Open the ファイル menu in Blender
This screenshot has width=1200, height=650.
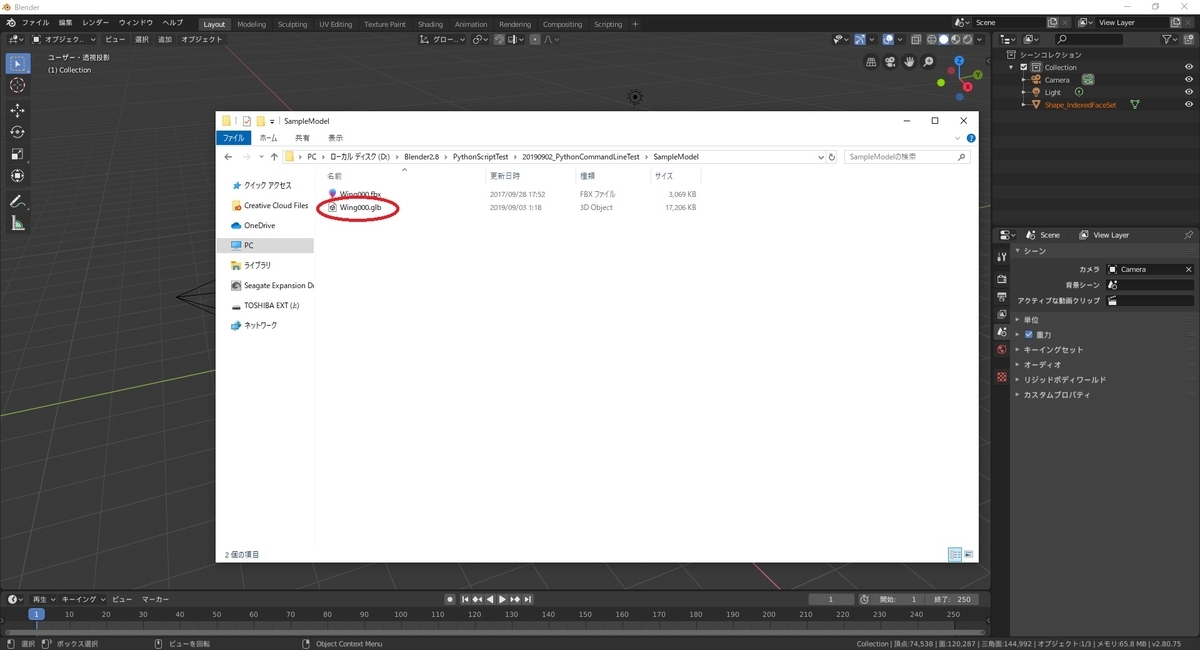(35, 22)
